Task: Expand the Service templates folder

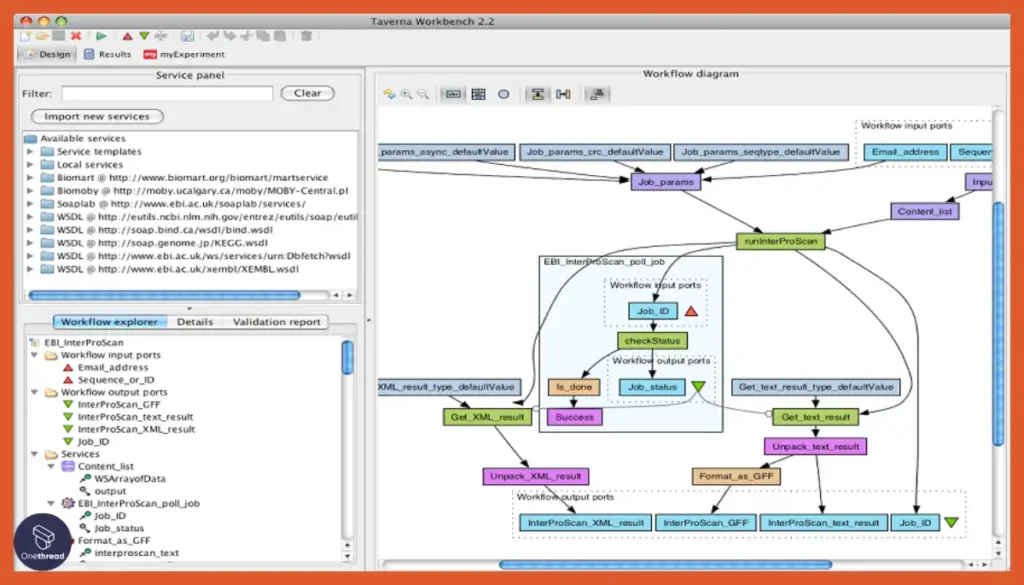Action: (x=30, y=151)
